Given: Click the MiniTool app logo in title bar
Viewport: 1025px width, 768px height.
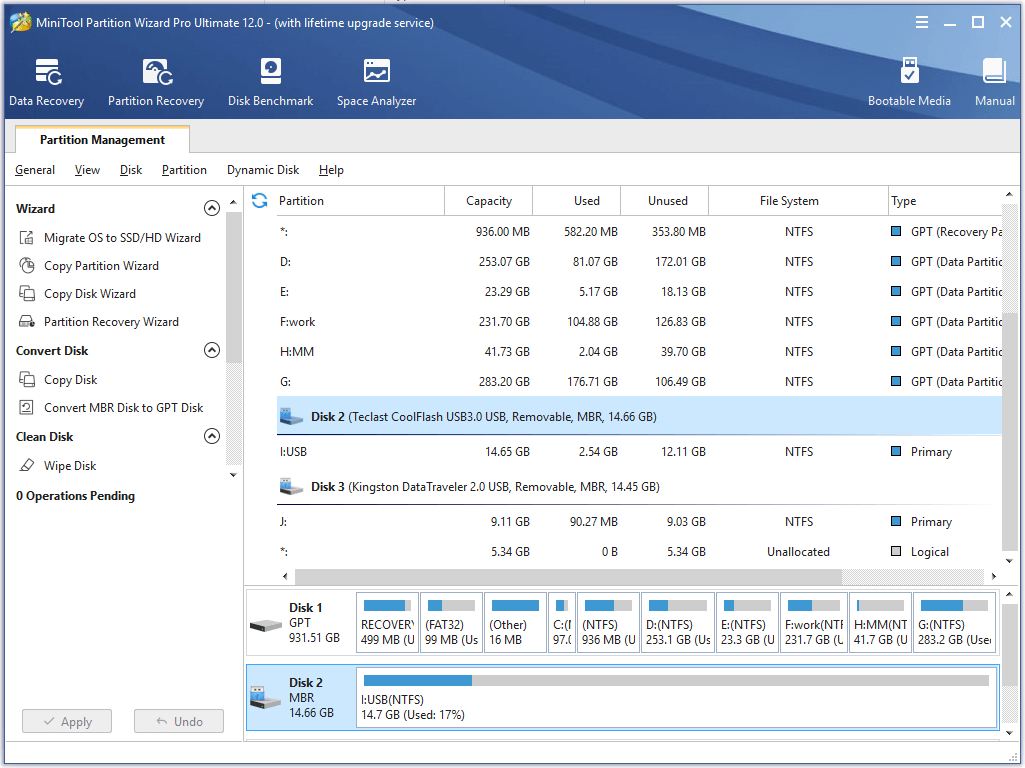Looking at the screenshot, I should (x=21, y=22).
